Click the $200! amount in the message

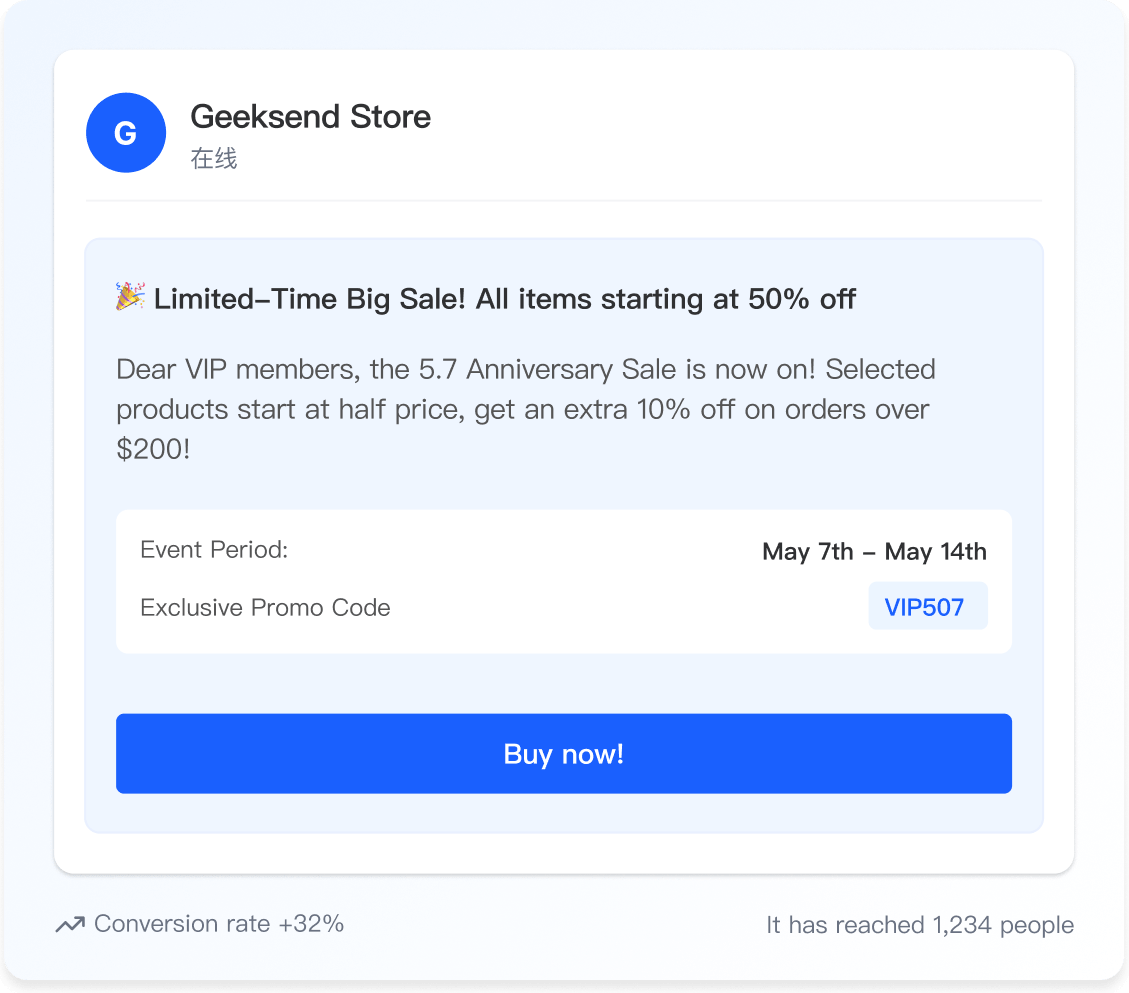coord(153,449)
